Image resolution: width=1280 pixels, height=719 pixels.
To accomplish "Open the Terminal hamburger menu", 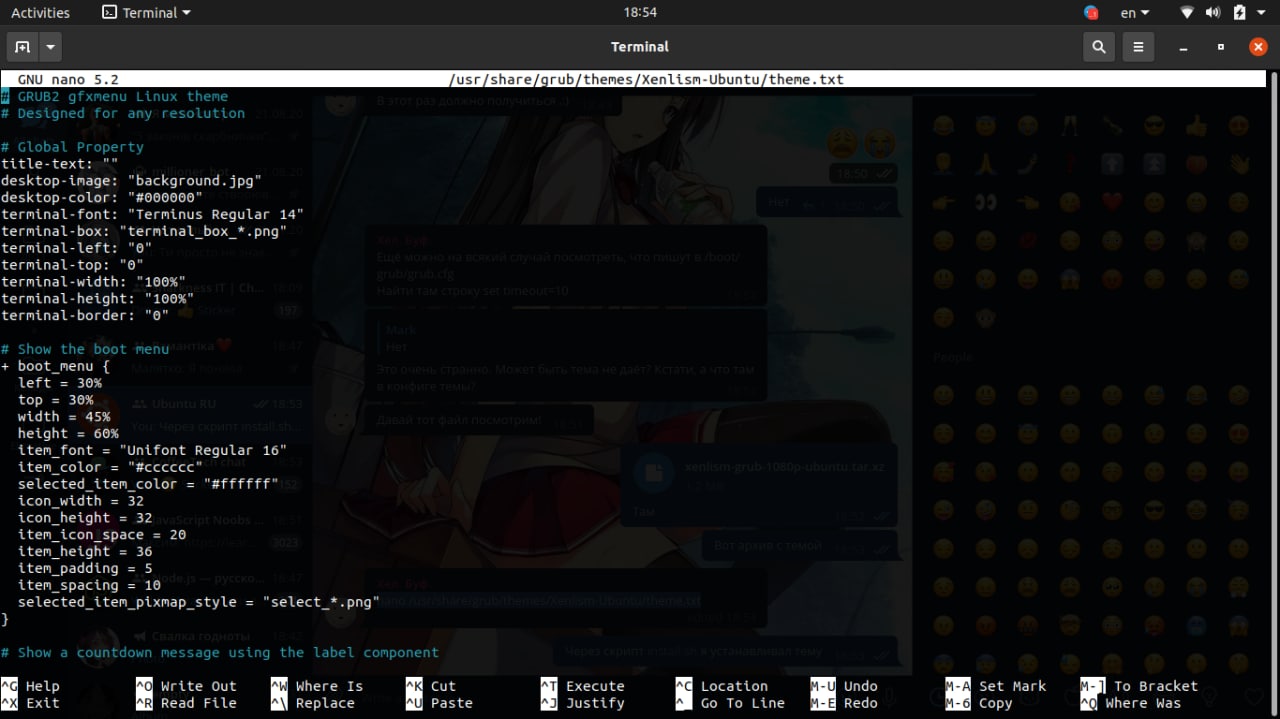I will 1138,47.
